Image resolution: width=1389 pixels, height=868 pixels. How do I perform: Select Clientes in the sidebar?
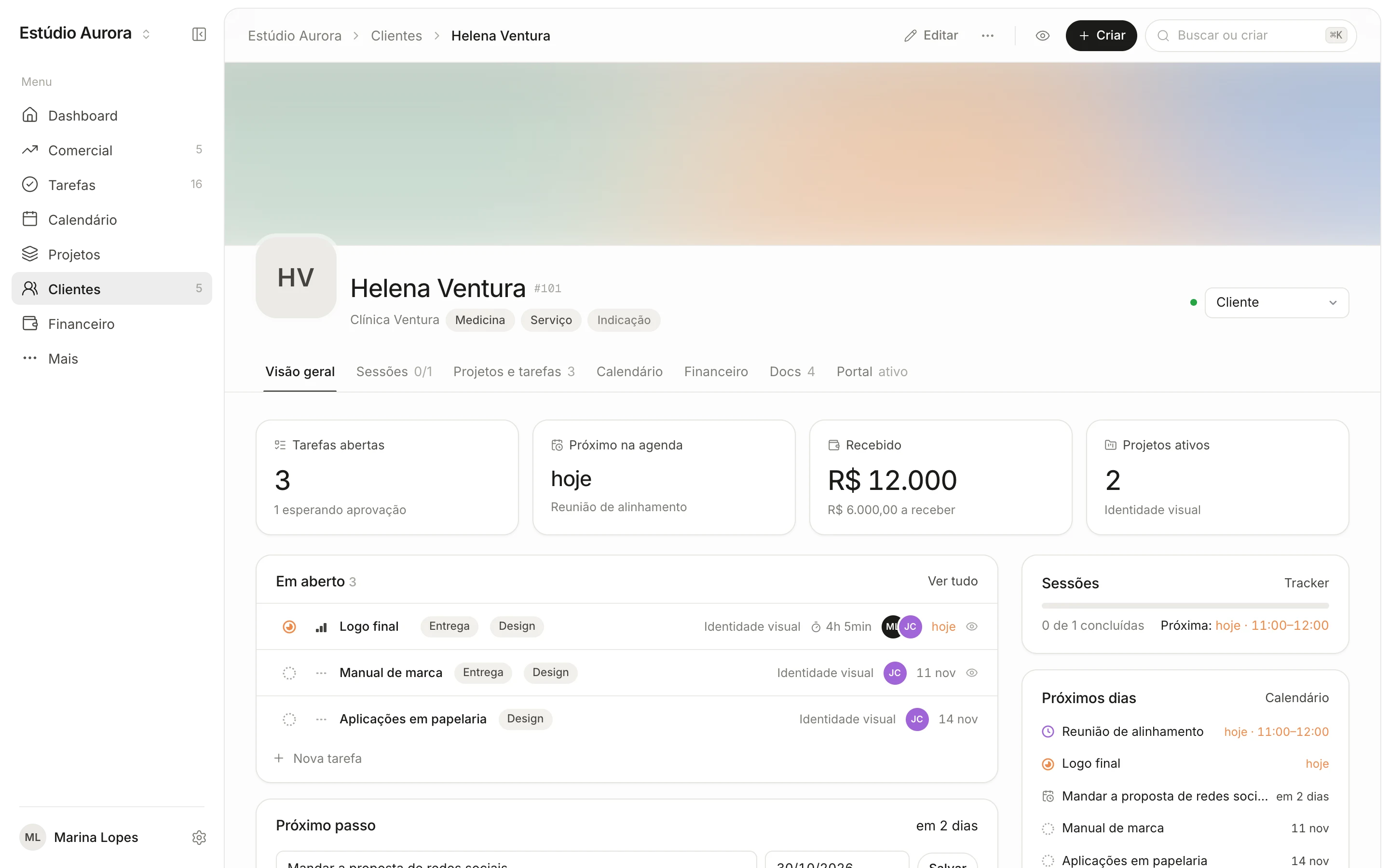click(x=111, y=289)
